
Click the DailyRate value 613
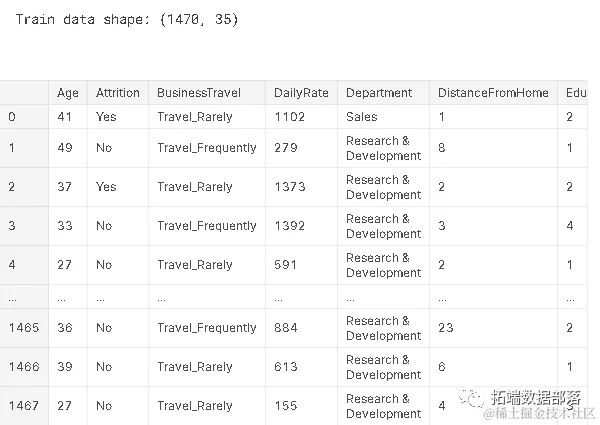(x=285, y=367)
